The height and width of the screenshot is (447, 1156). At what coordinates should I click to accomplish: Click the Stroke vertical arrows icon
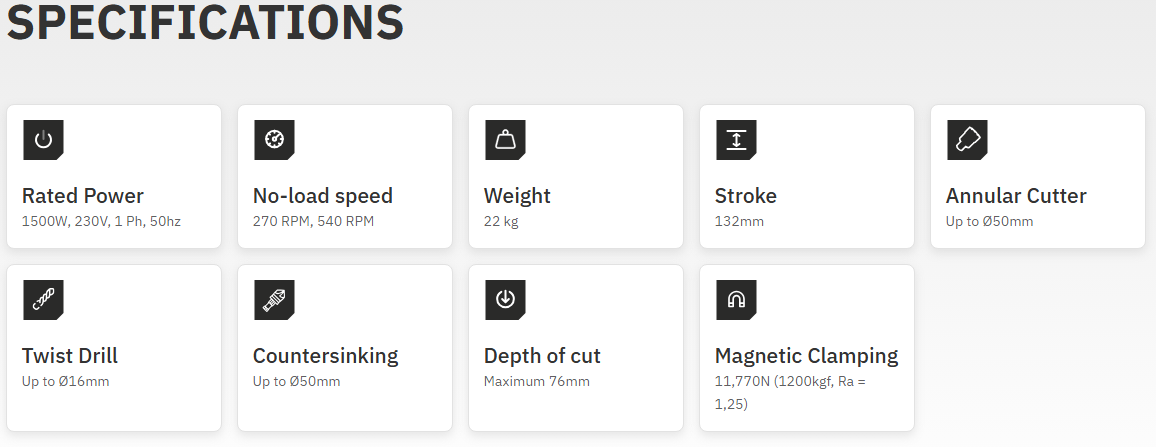click(736, 140)
